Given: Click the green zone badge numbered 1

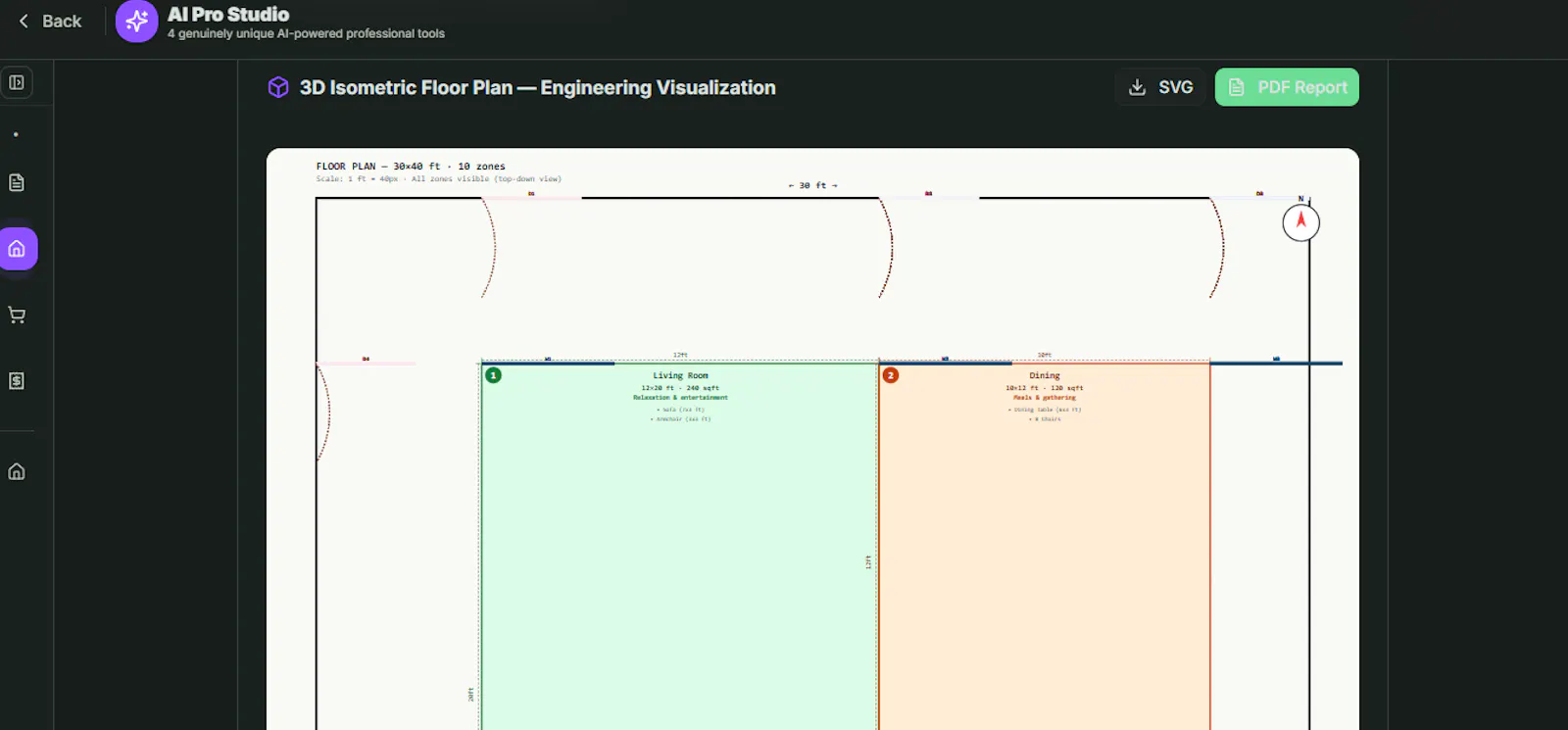Looking at the screenshot, I should coord(493,375).
